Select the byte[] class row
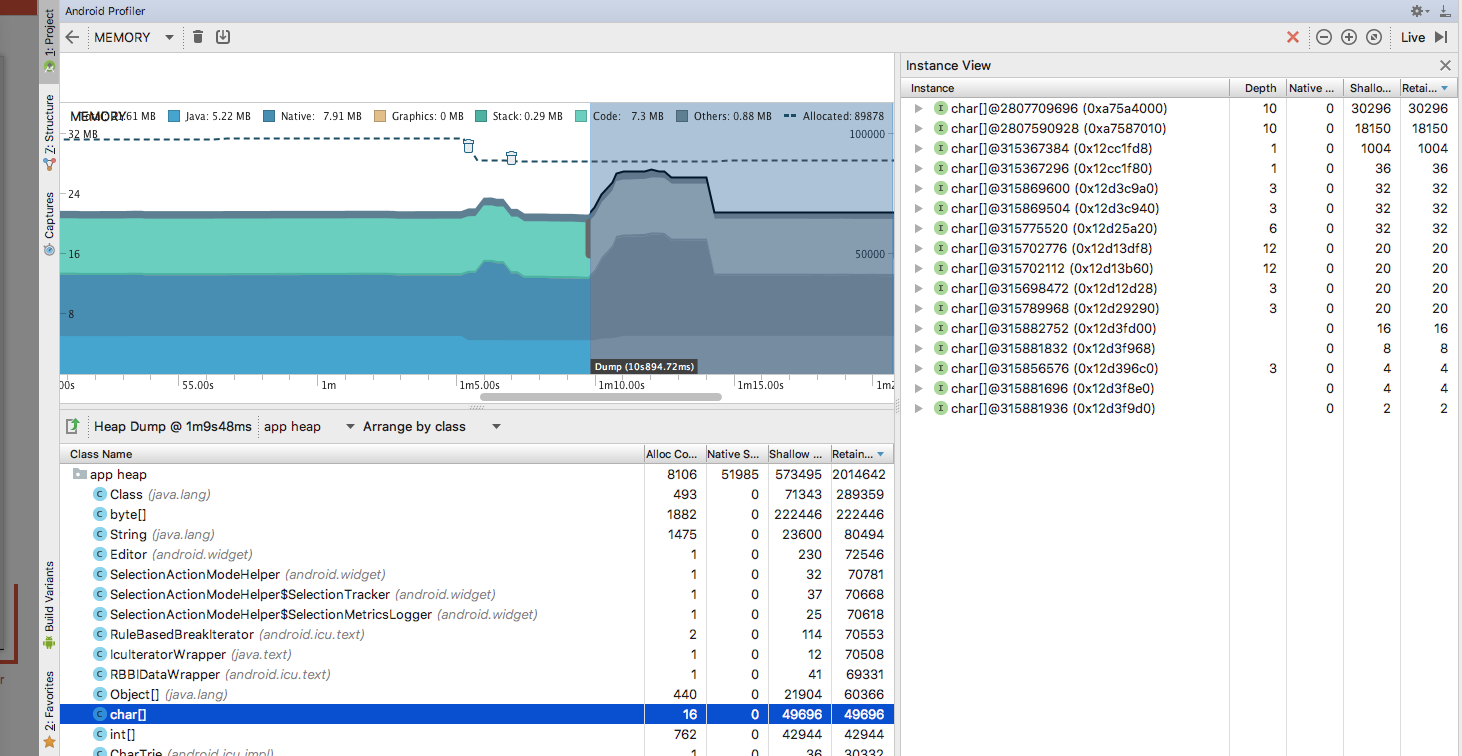Image resolution: width=1462 pixels, height=756 pixels. point(128,514)
